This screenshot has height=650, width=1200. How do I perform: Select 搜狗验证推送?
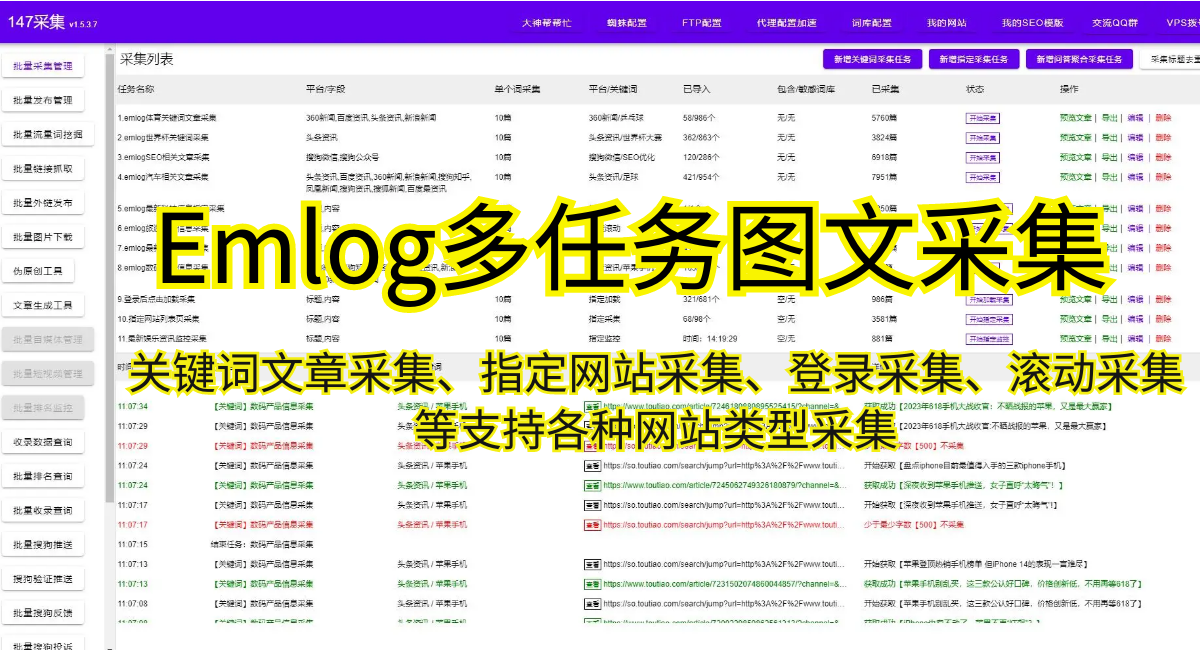click(43, 579)
